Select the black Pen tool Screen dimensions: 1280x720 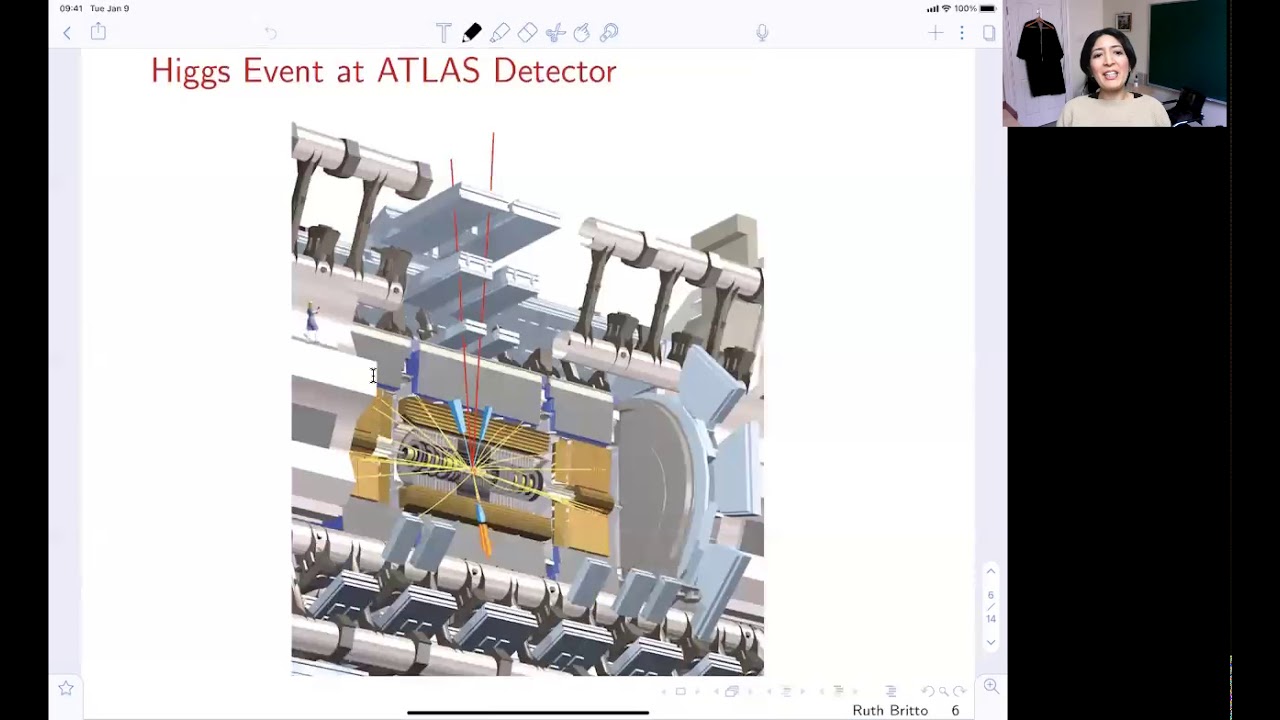pos(472,33)
